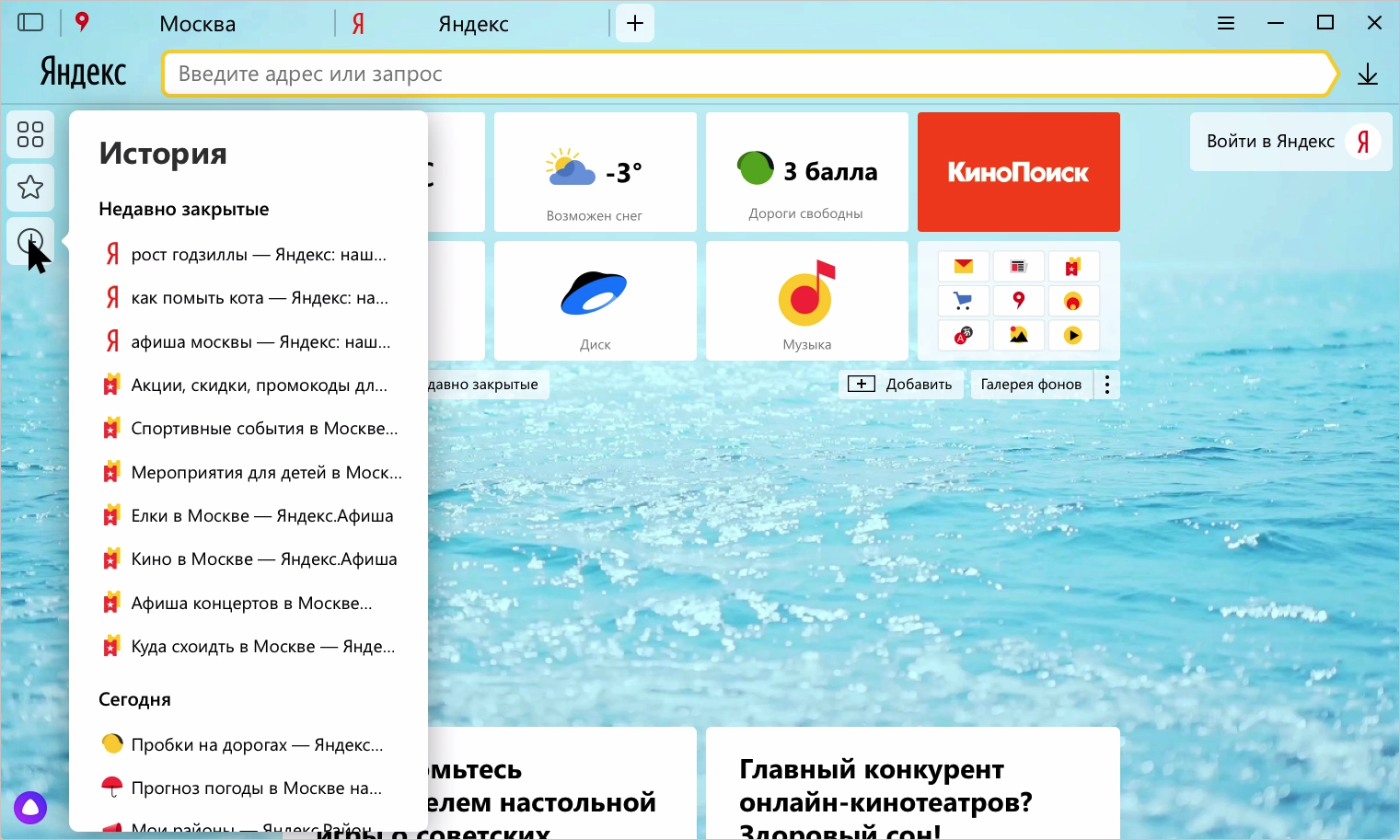
Task: Click the Я avatar in the login button
Action: [1363, 142]
